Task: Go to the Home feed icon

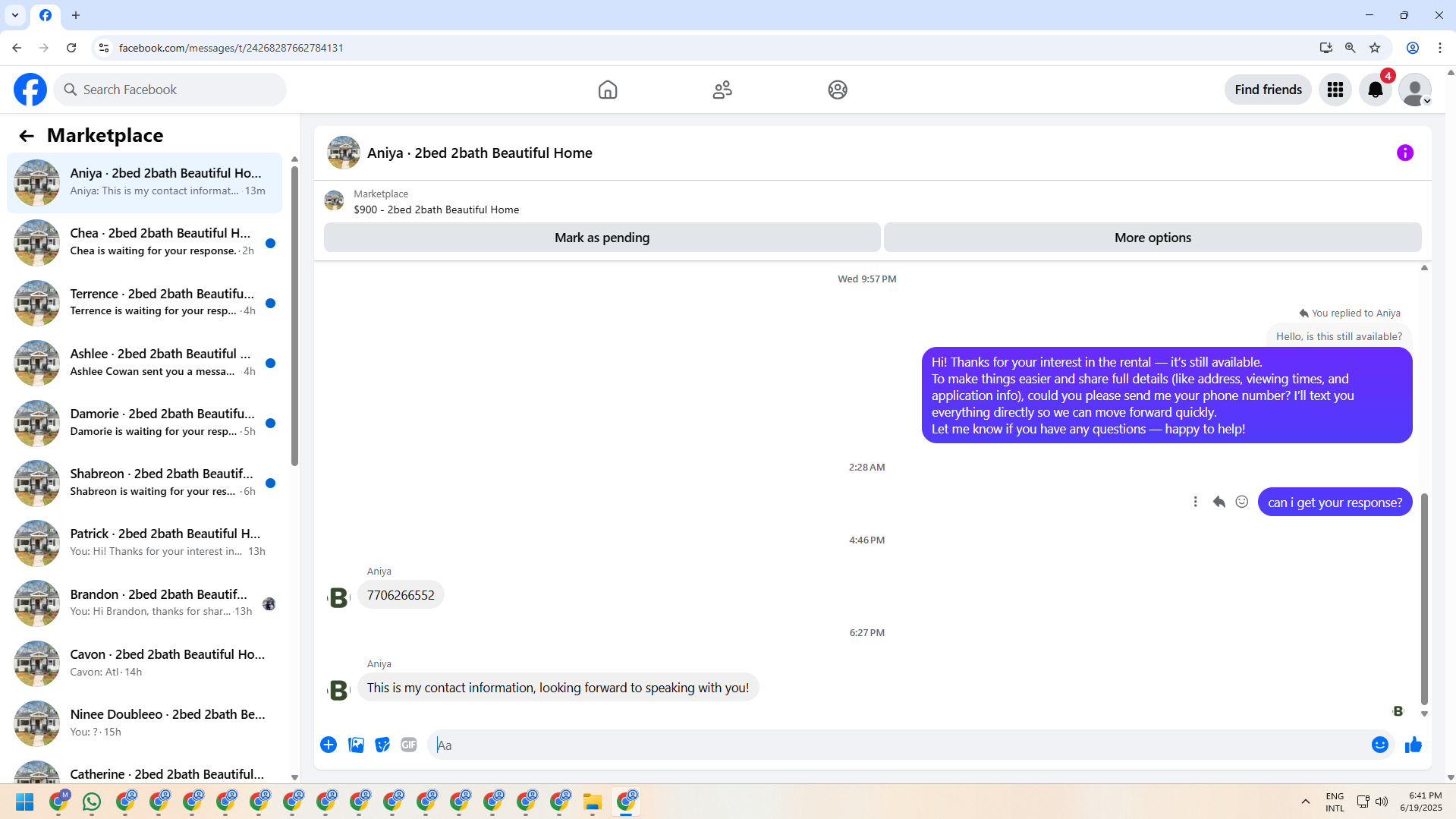Action: (608, 90)
